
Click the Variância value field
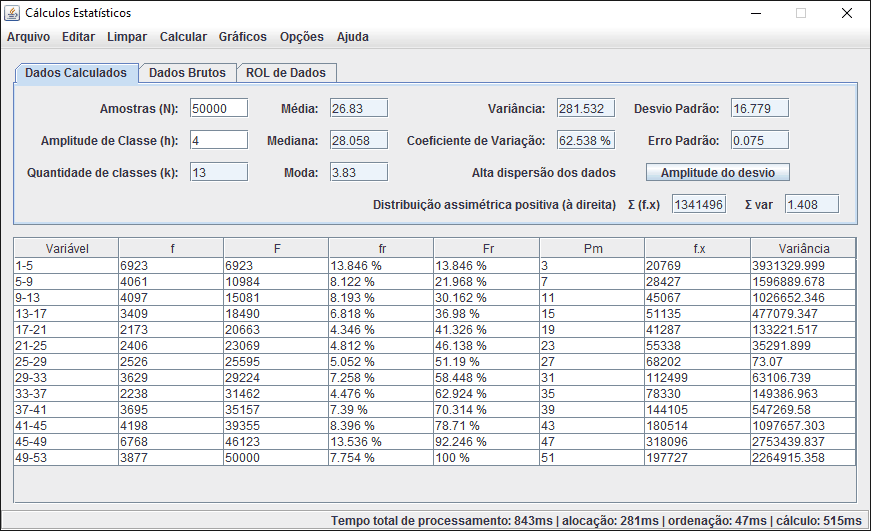pos(586,108)
